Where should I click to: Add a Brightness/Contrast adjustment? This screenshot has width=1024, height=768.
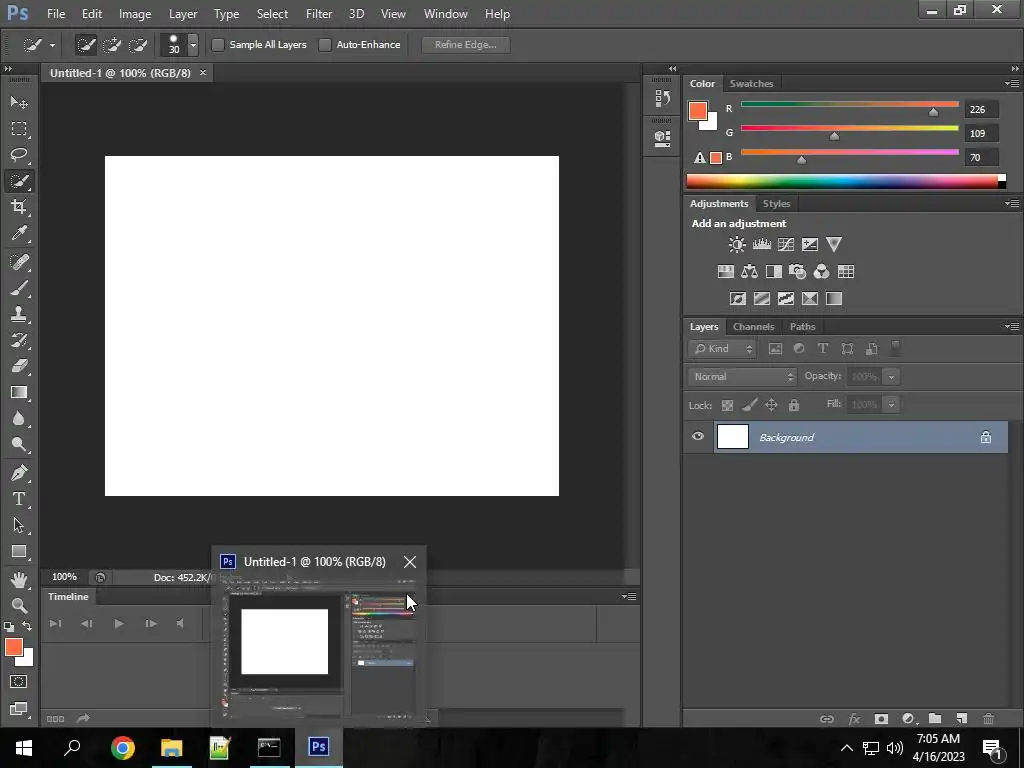coord(737,245)
